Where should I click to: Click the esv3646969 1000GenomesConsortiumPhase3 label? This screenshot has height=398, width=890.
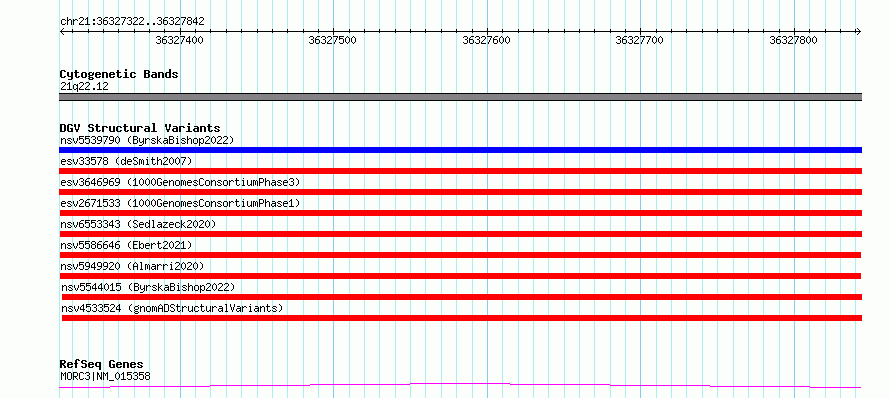[x=180, y=182]
